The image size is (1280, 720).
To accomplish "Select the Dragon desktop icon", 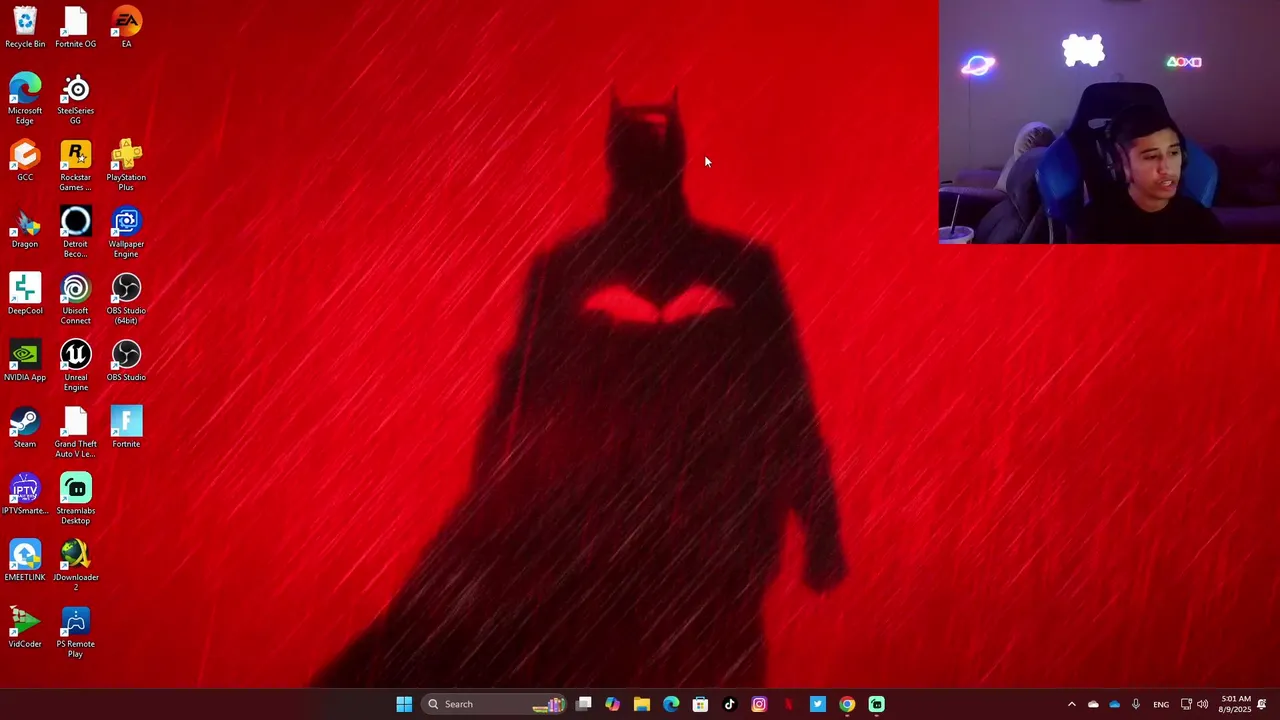I will tap(25, 228).
